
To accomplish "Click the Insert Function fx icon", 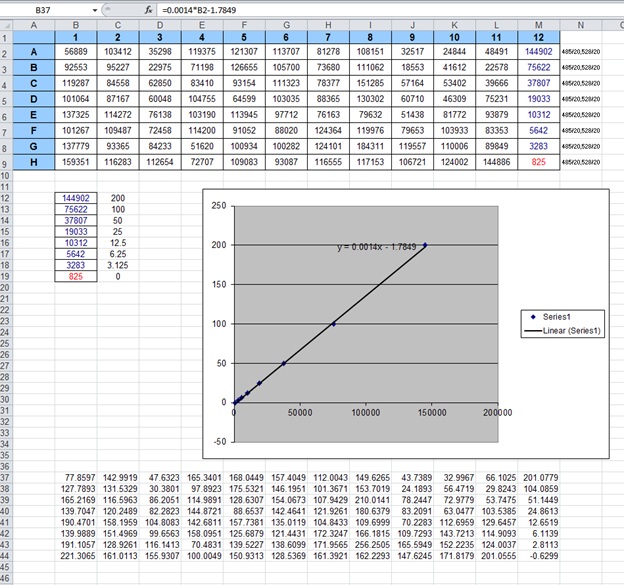I will click(x=147, y=9).
